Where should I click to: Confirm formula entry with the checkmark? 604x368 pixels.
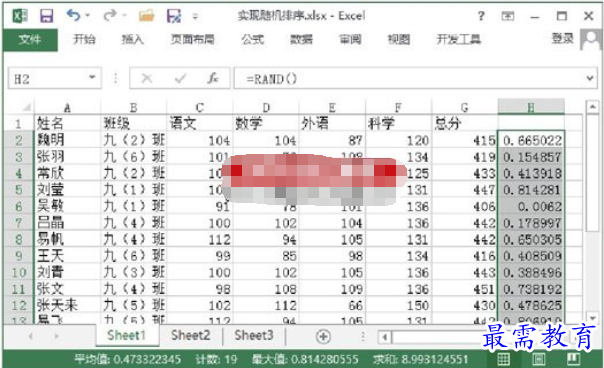tap(180, 79)
